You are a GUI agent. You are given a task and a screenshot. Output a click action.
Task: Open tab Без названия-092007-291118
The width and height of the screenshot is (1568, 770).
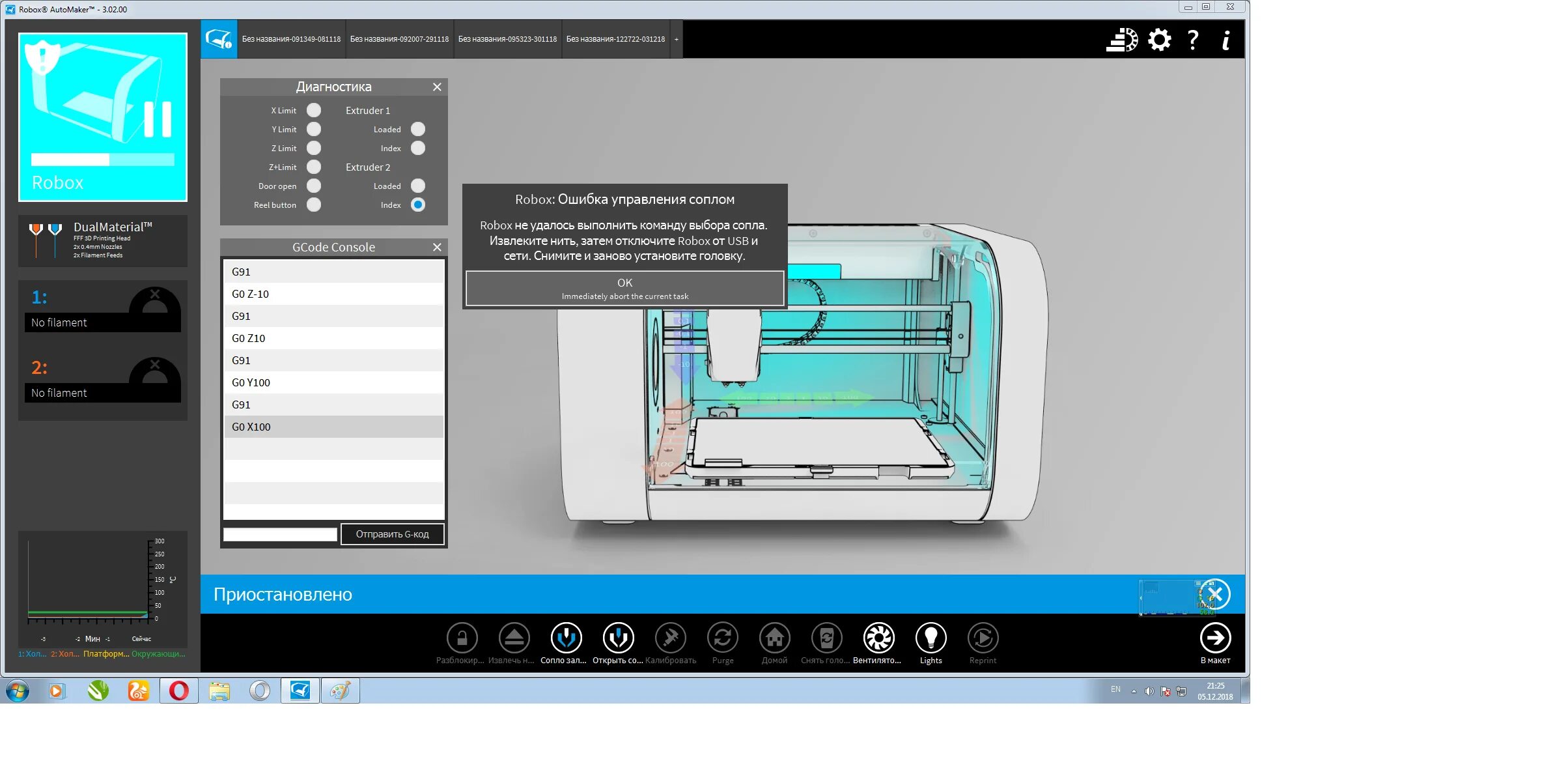tap(399, 39)
